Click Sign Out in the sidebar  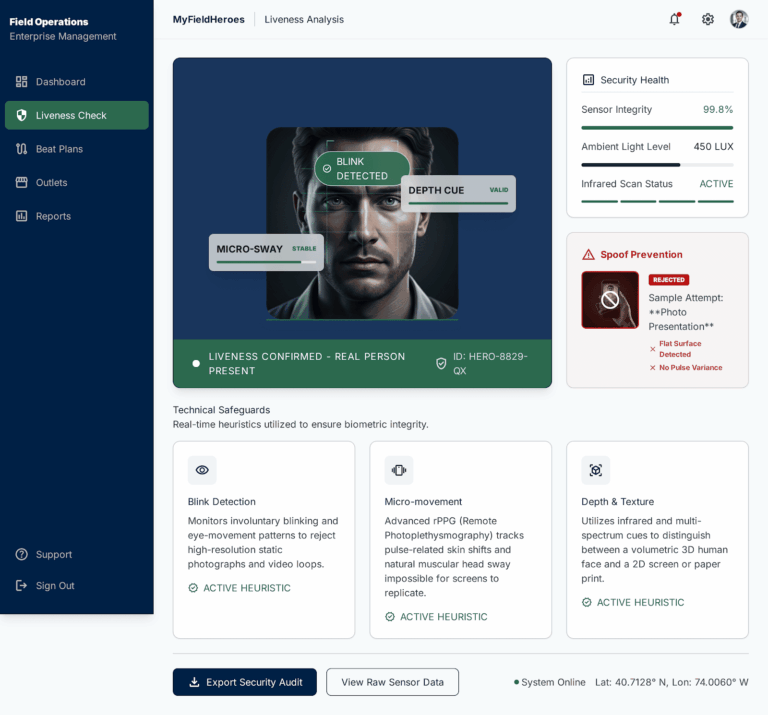click(76, 585)
